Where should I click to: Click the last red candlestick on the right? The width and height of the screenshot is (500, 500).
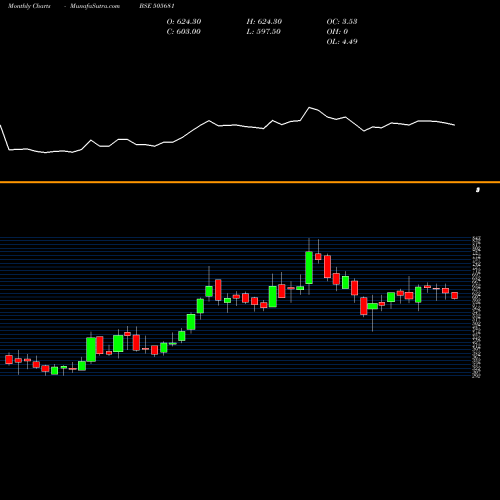tap(455, 295)
